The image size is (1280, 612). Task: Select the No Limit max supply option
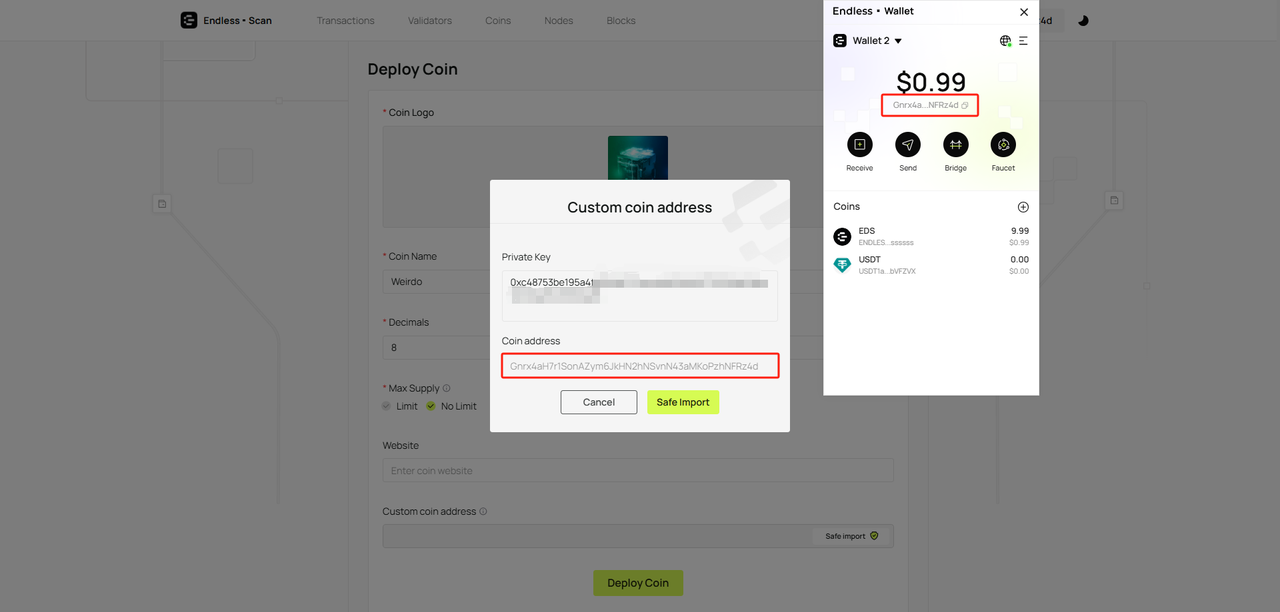tap(431, 406)
